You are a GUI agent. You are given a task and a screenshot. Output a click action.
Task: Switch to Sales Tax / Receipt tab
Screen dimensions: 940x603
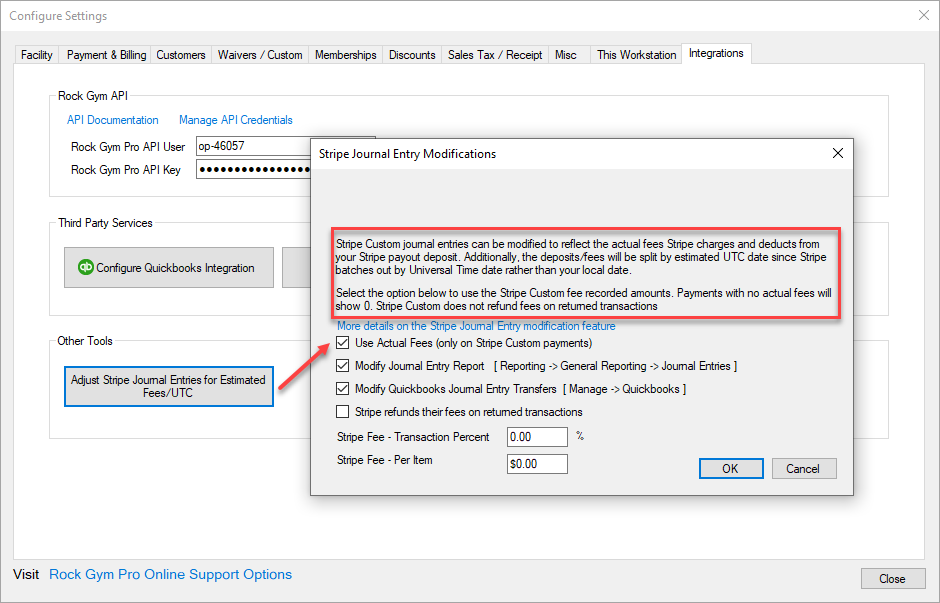pyautogui.click(x=495, y=55)
